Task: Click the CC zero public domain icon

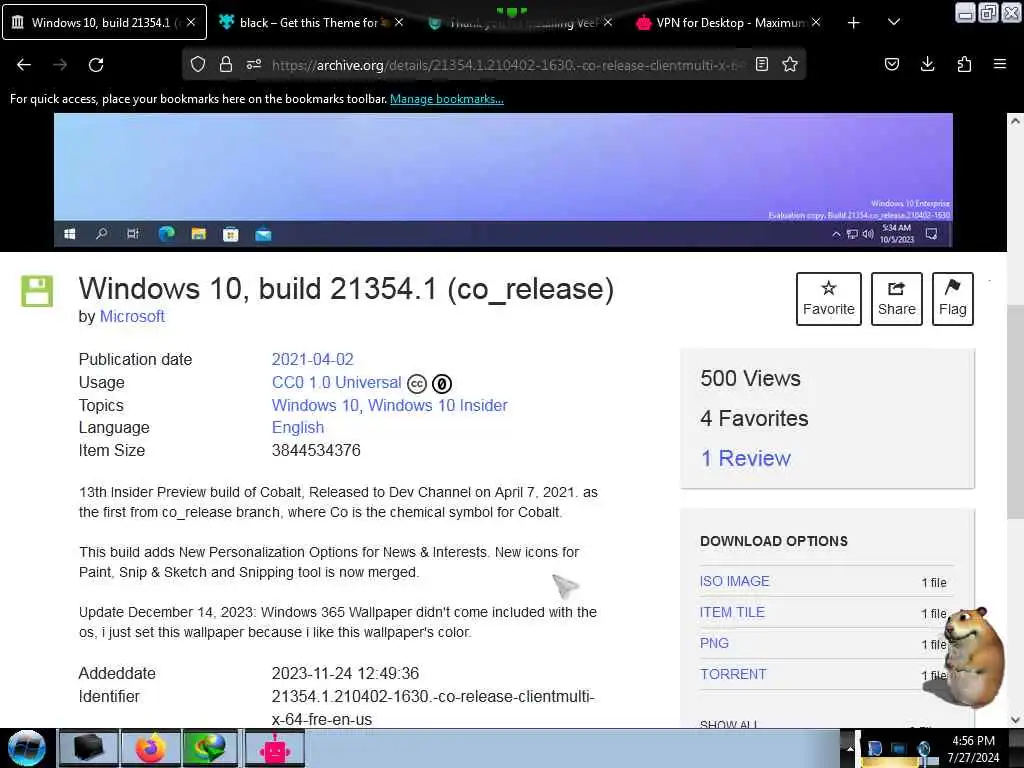Action: [x=442, y=383]
